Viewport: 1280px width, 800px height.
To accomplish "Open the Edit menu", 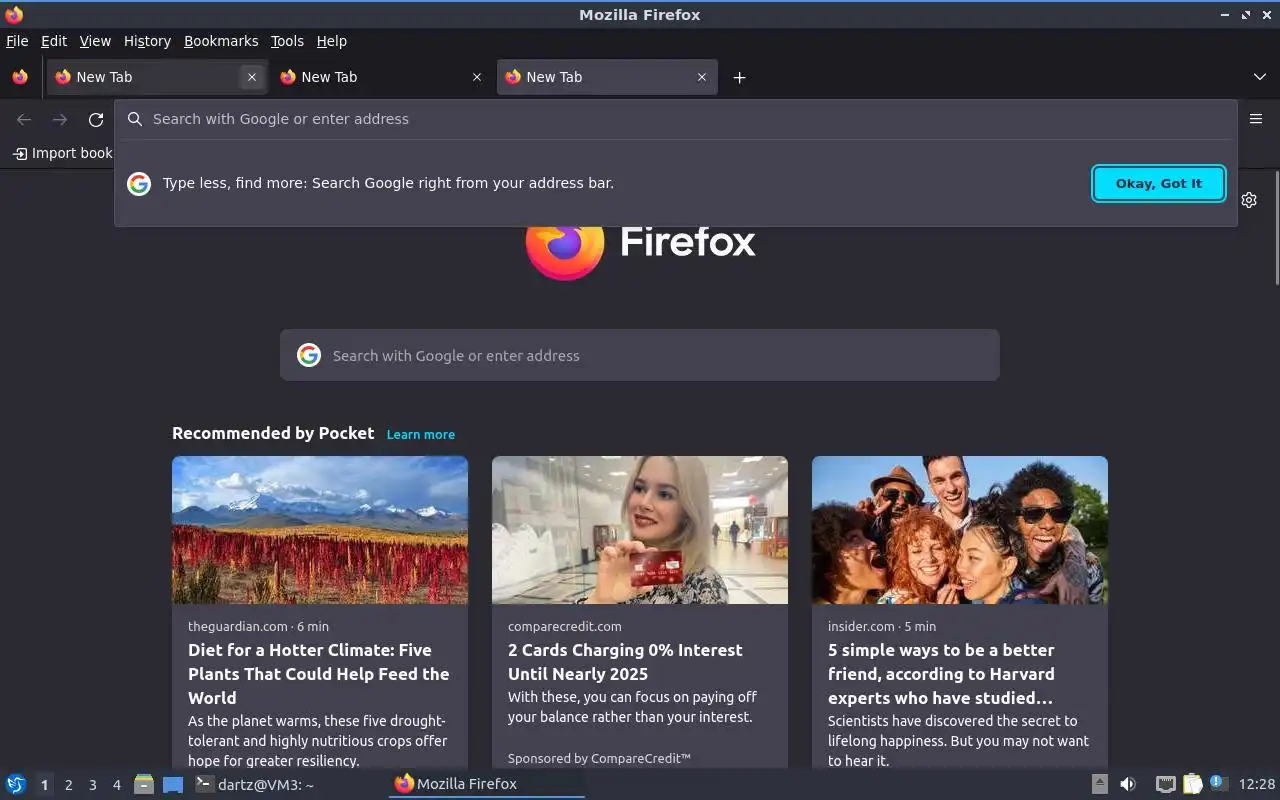I will (x=54, y=41).
